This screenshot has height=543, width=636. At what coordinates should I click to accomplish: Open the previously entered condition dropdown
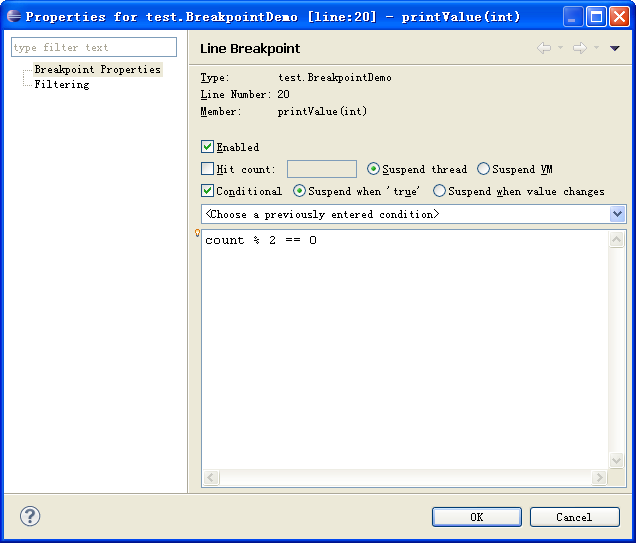(617, 214)
